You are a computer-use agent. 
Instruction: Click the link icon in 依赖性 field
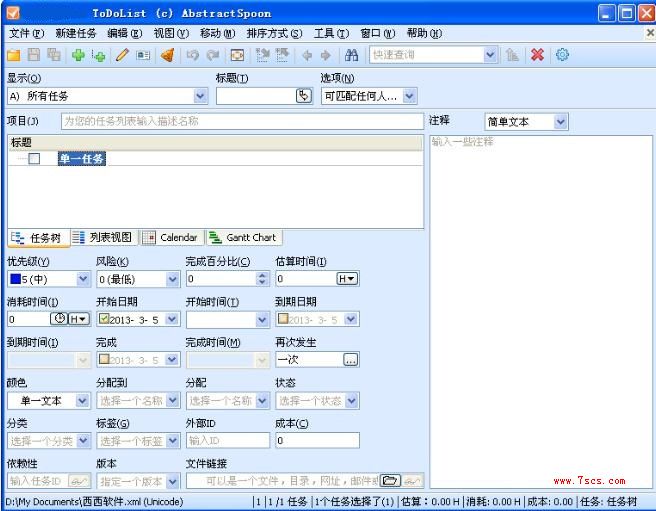(79, 481)
